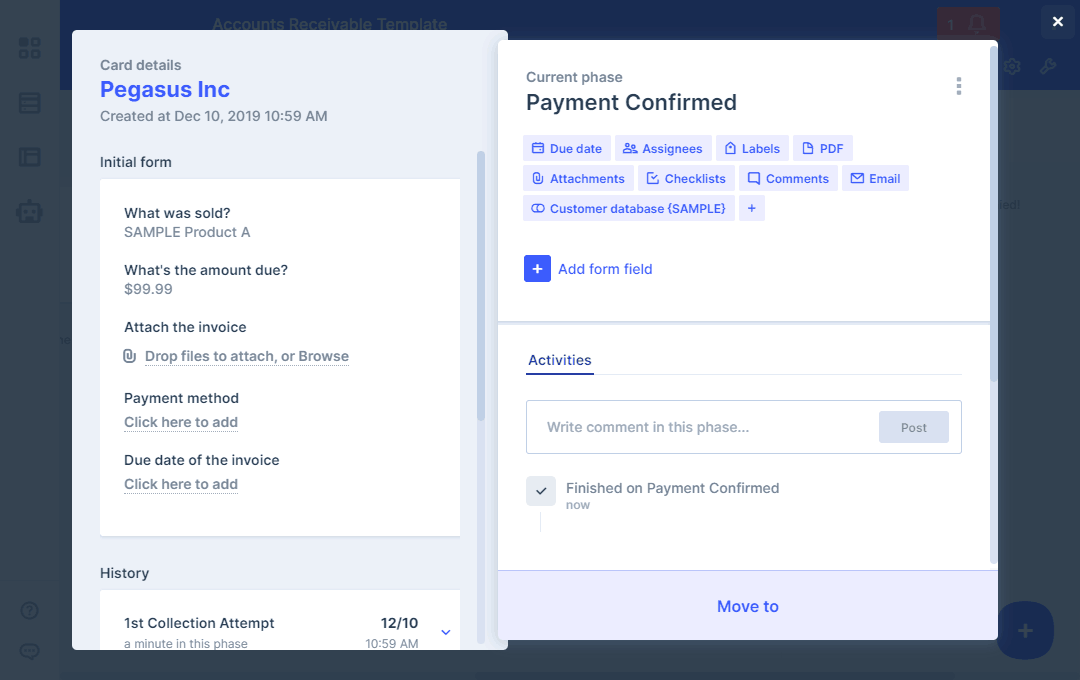The image size is (1080, 680).
Task: Open the Labels field chip
Action: click(752, 149)
